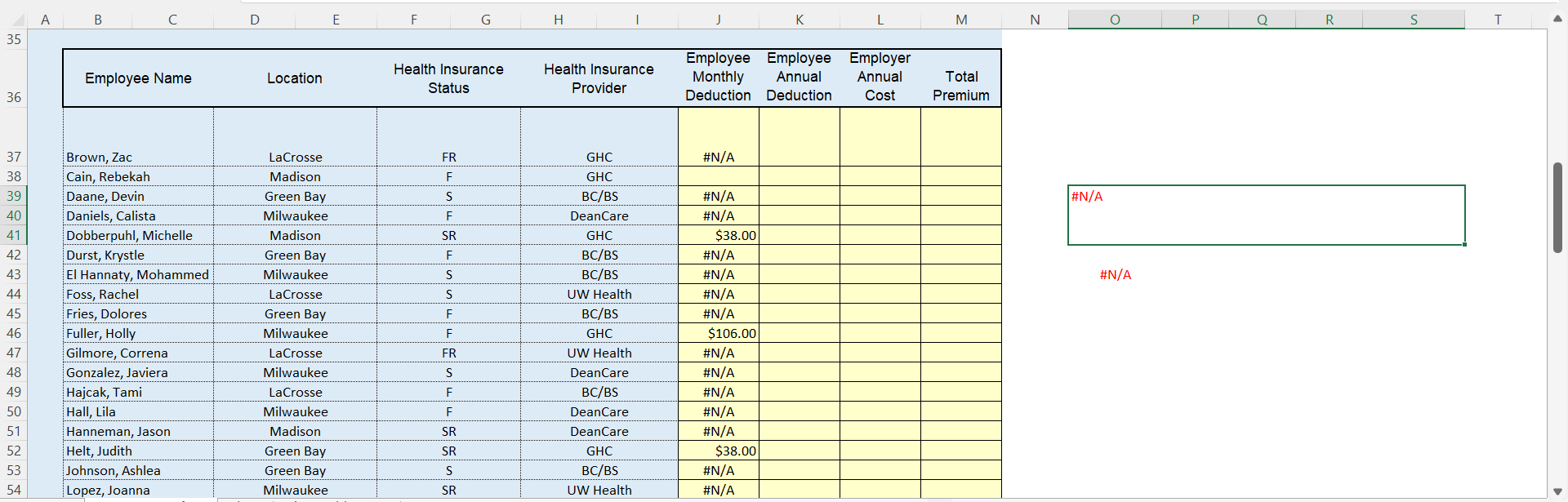Click SR status for Hanneman, Jason
The width and height of the screenshot is (1568, 502).
click(448, 431)
